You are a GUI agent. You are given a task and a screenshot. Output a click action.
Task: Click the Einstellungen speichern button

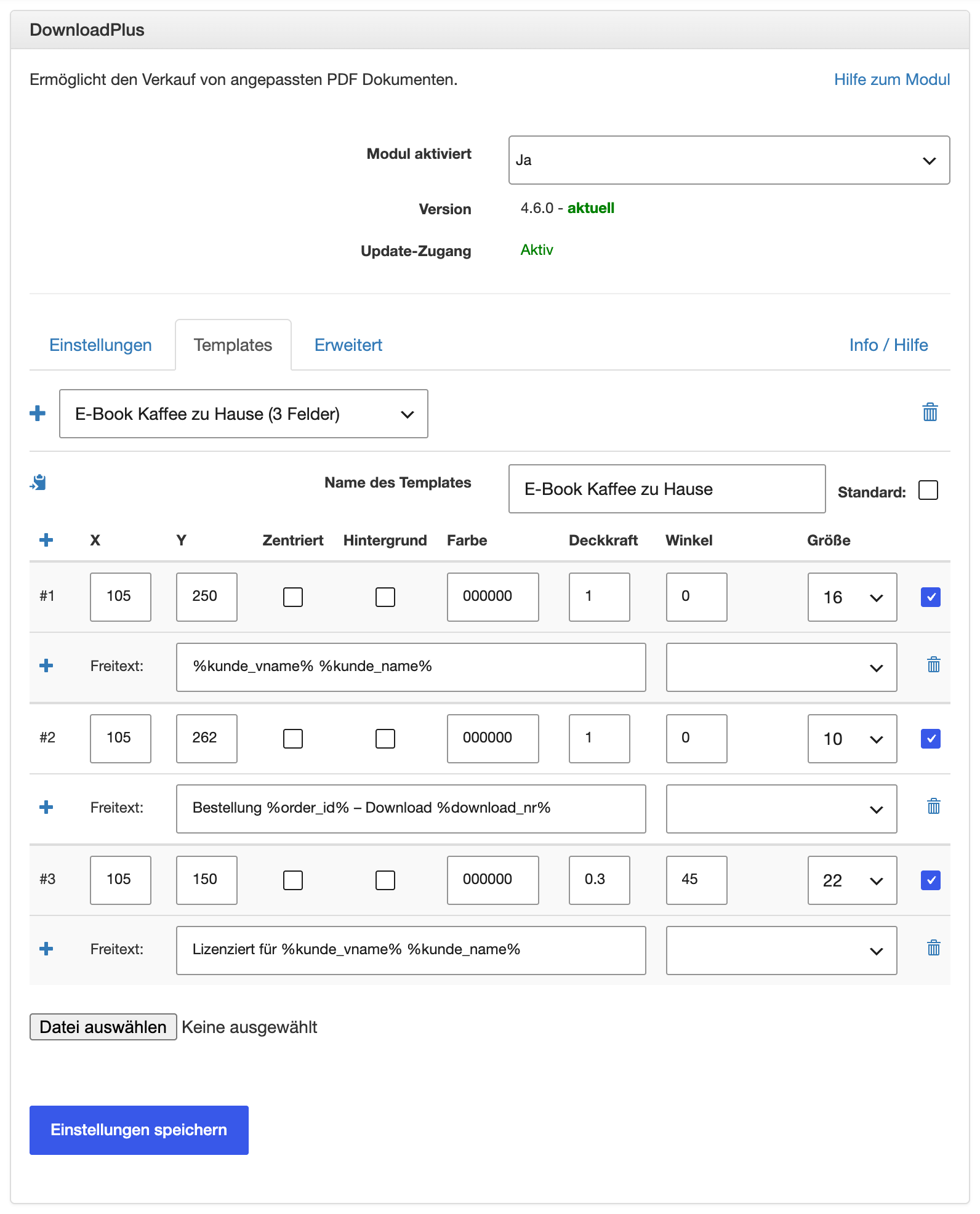point(139,1130)
